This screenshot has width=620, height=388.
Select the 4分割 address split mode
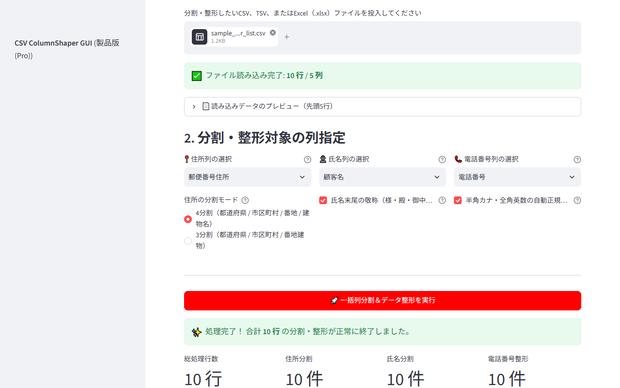point(188,219)
